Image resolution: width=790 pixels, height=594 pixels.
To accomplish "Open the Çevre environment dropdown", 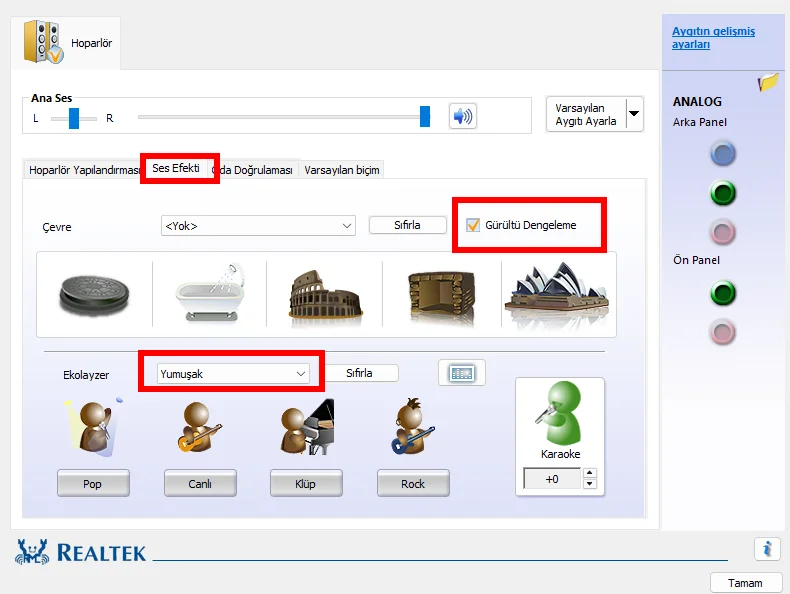I will [x=258, y=226].
